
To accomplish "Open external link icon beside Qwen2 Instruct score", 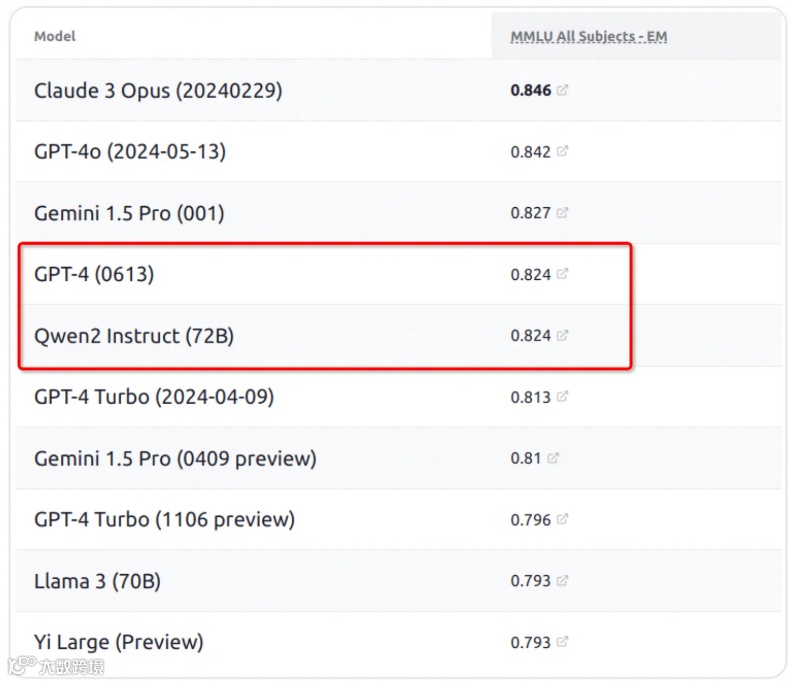I will tap(562, 335).
